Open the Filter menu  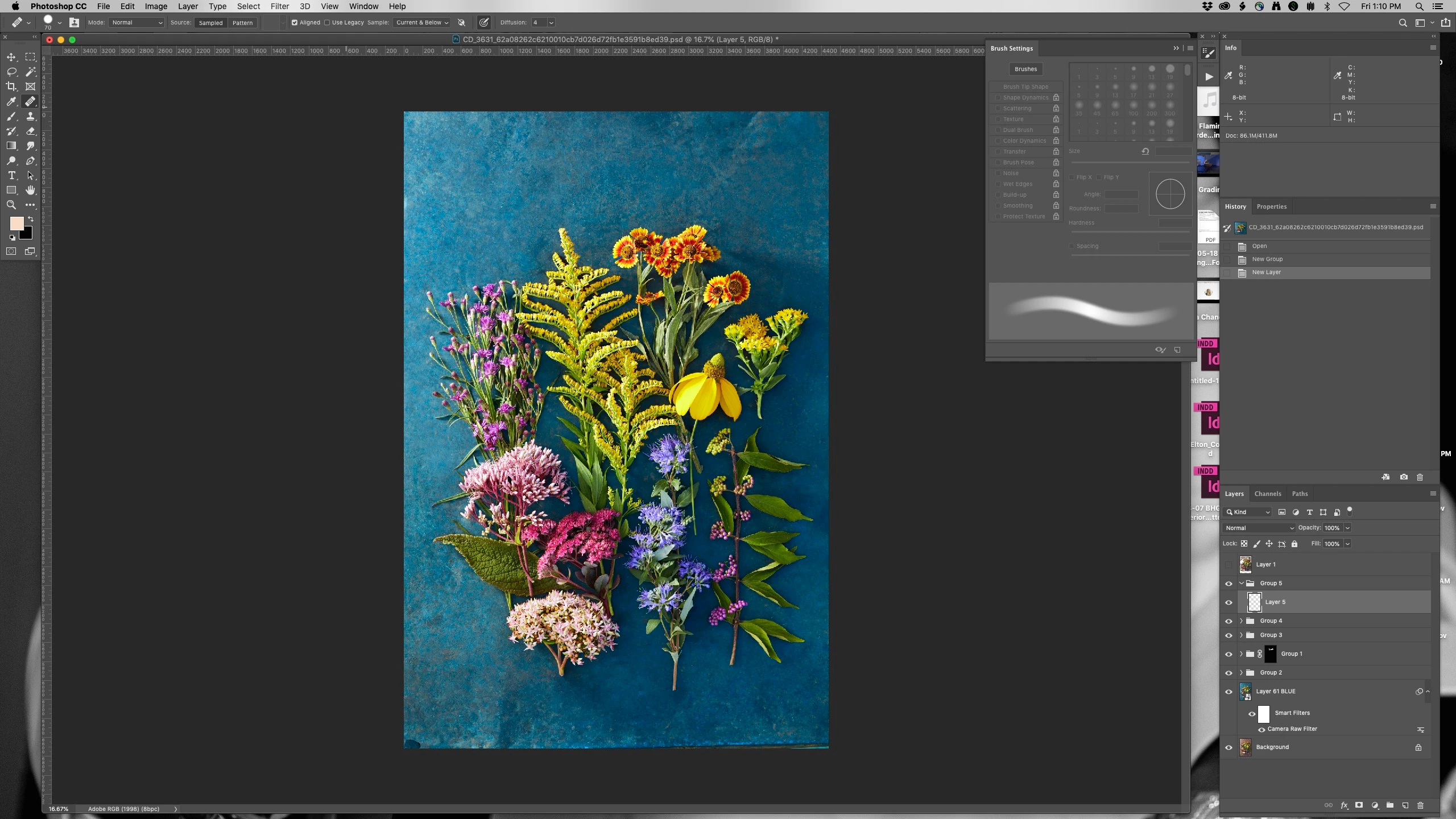point(279,6)
